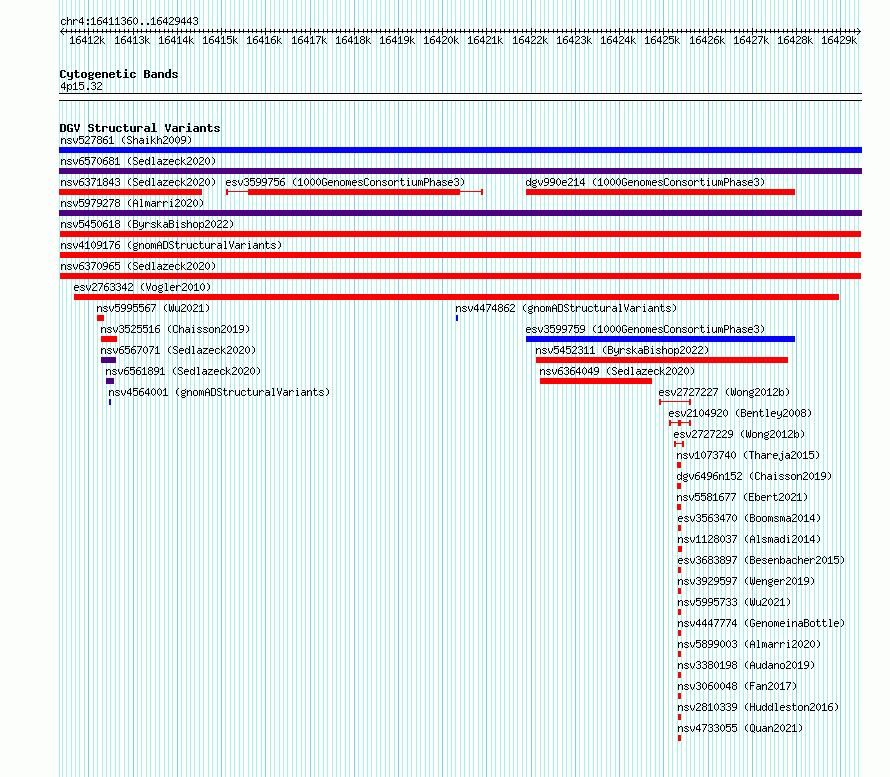Click nsv2810339 (Huddleston2016) label
Image resolution: width=890 pixels, height=777 pixels.
[x=758, y=707]
